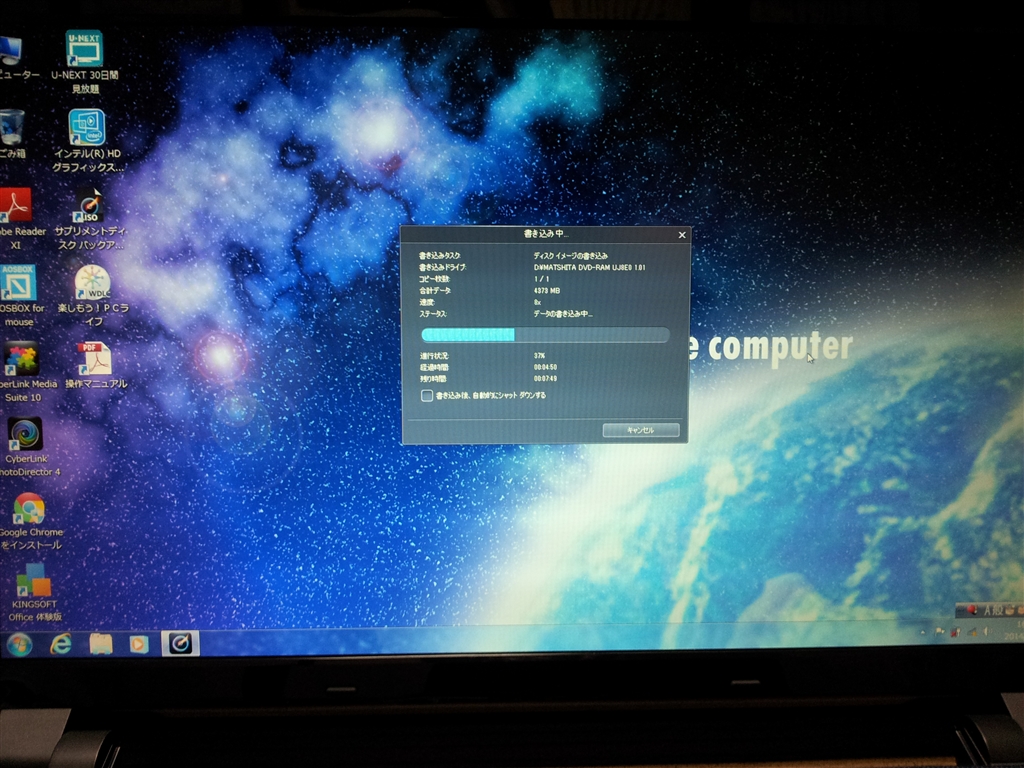
Task: Open the U-NEXT 30-day trial shortcut
Action: tap(84, 62)
